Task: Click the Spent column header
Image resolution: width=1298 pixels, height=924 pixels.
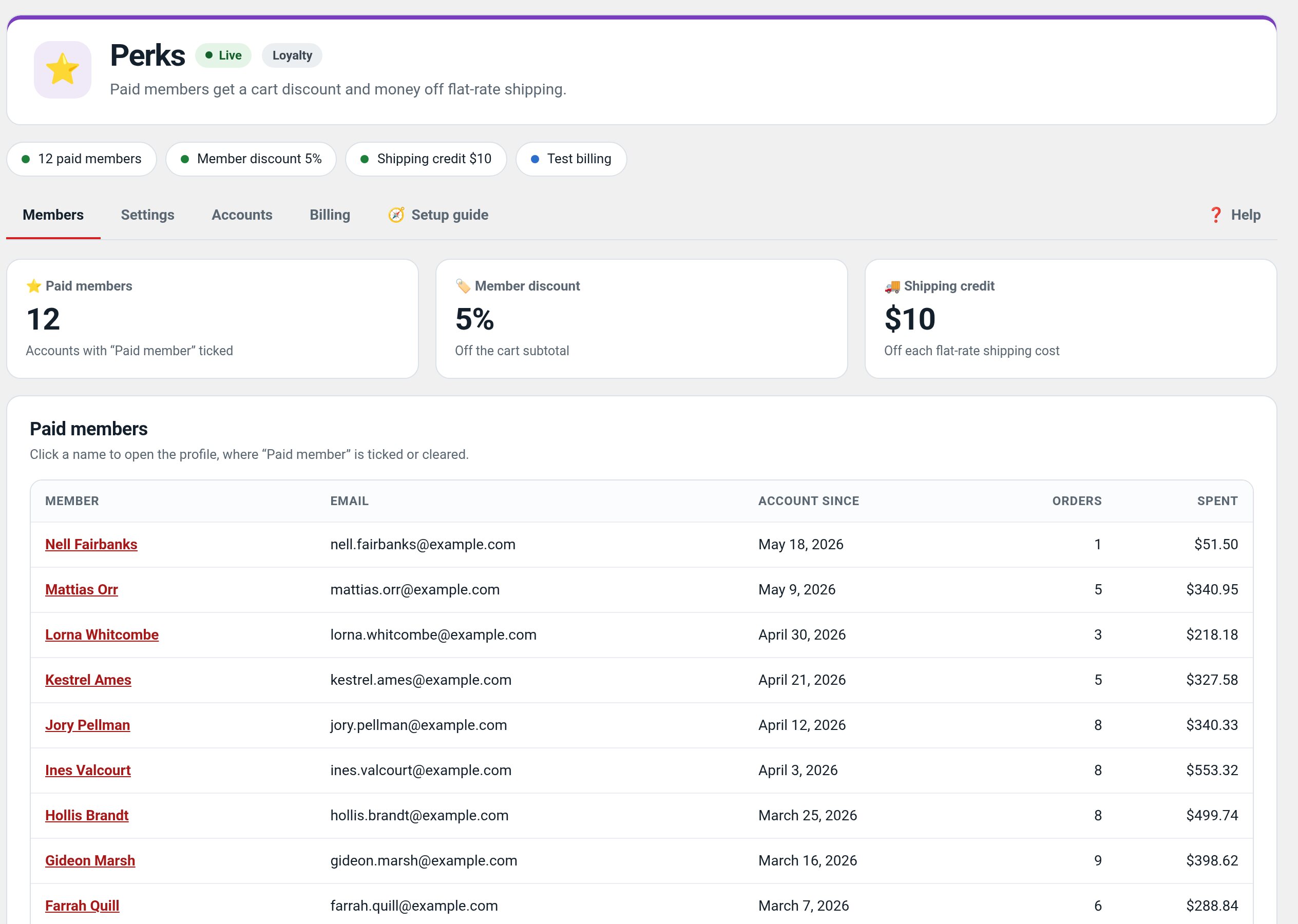Action: (1217, 501)
